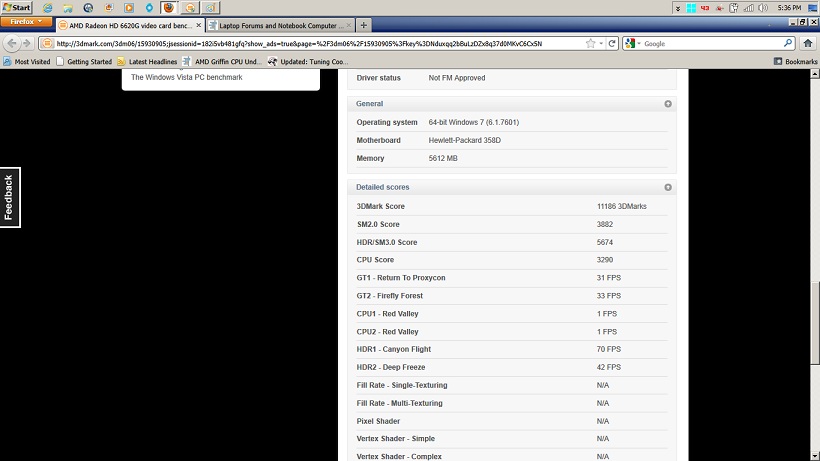Open the Firefox application menu
This screenshot has width=820, height=461.
click(26, 22)
